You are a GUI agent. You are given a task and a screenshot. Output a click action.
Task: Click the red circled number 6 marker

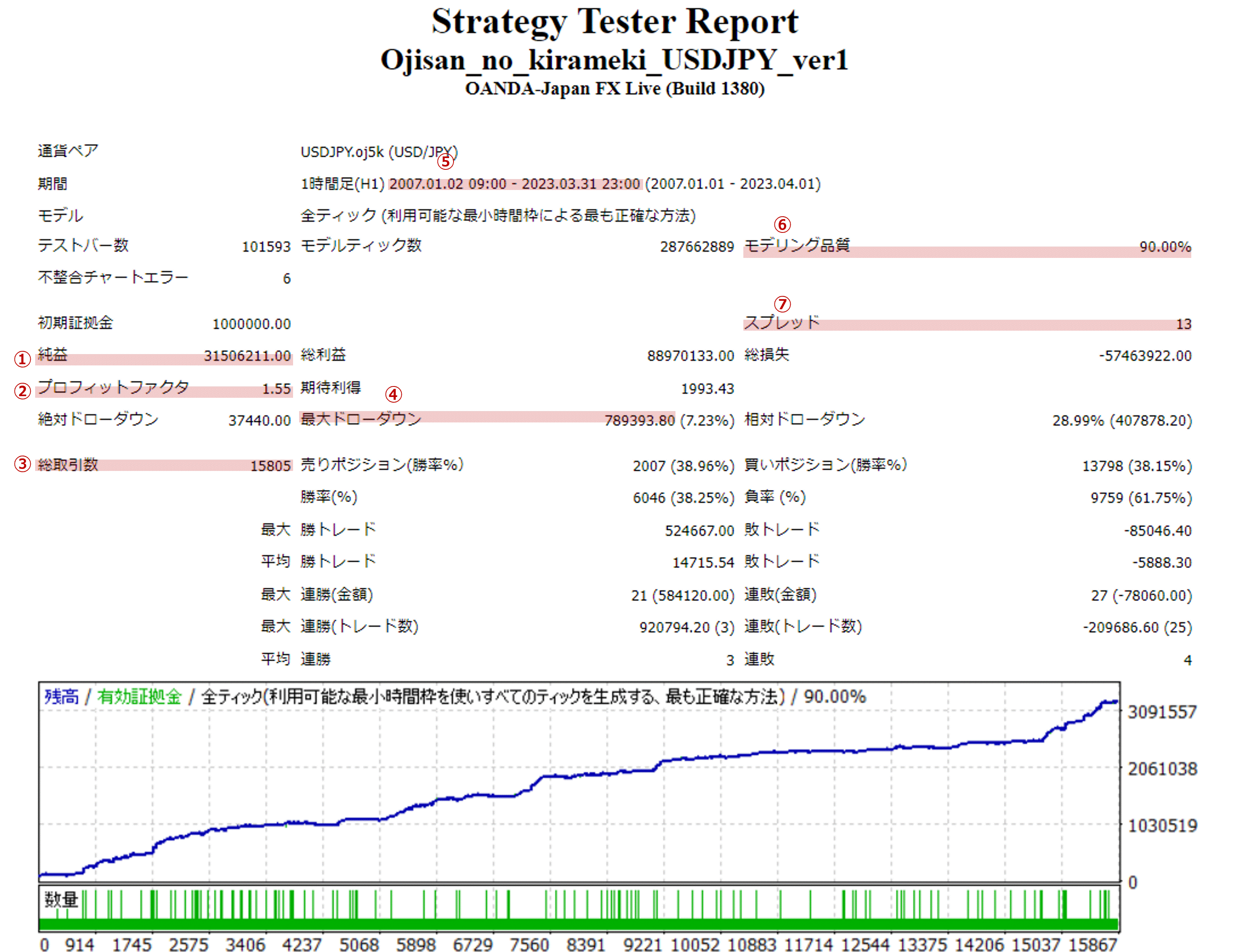point(782,225)
